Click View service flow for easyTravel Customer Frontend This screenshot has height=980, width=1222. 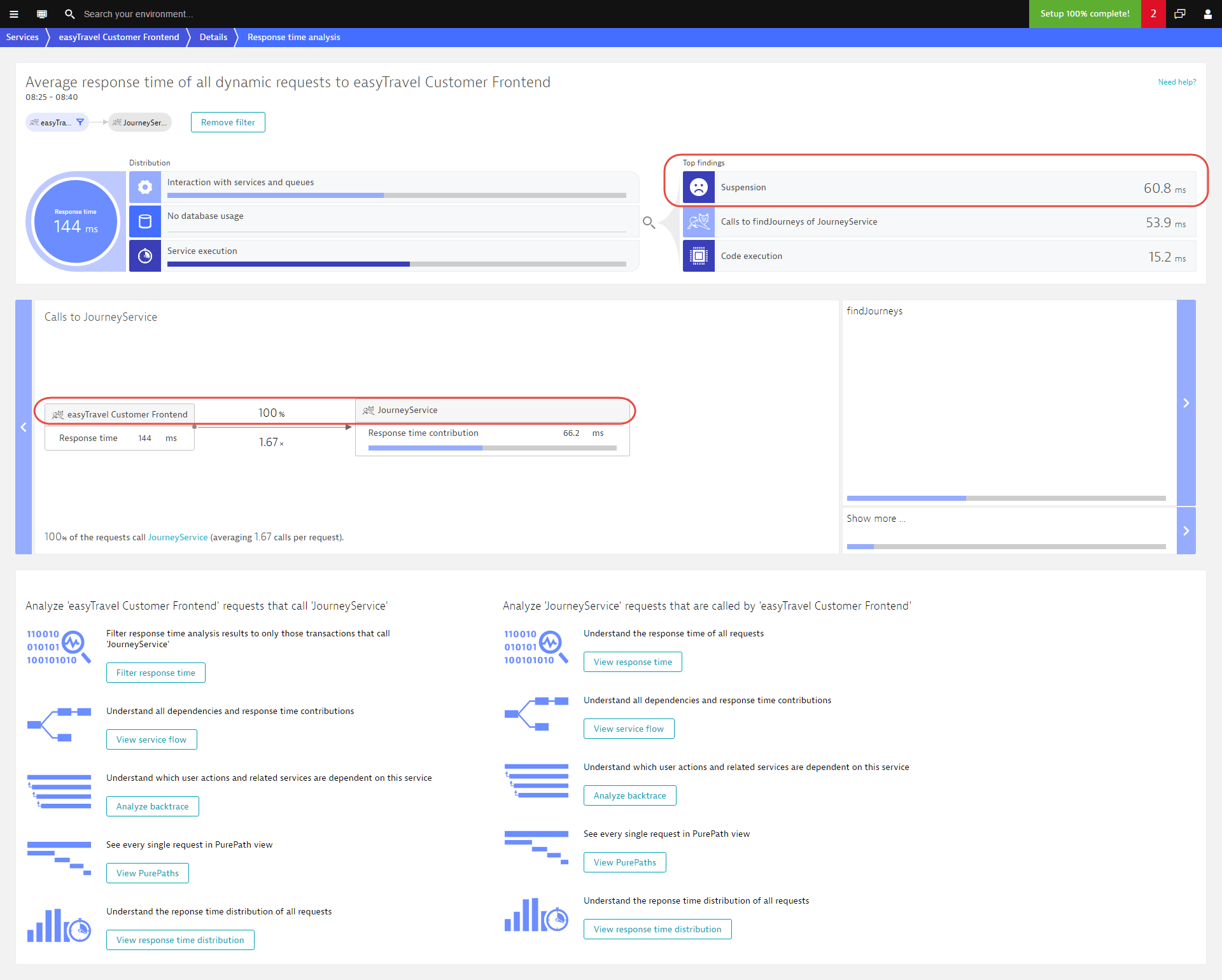[151, 739]
